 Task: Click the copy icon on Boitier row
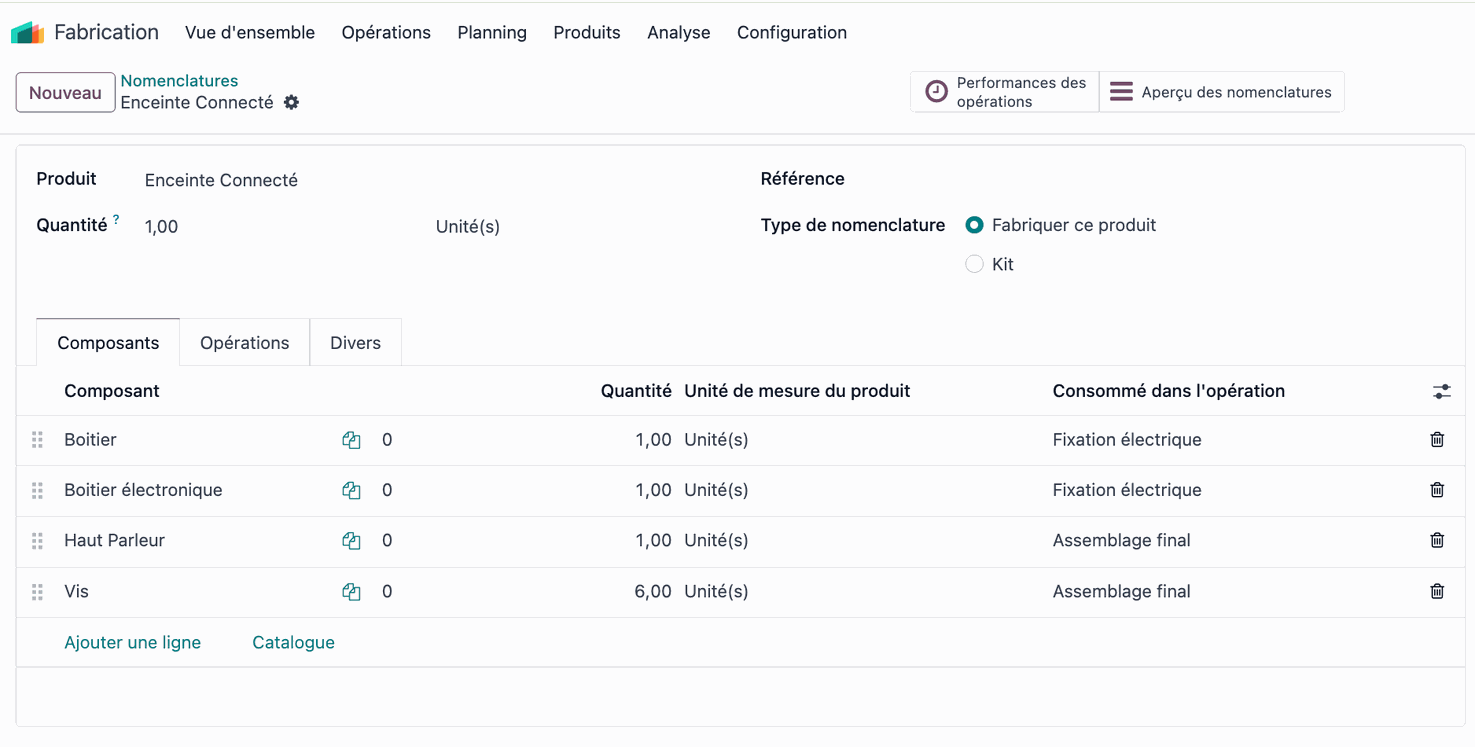pos(351,440)
